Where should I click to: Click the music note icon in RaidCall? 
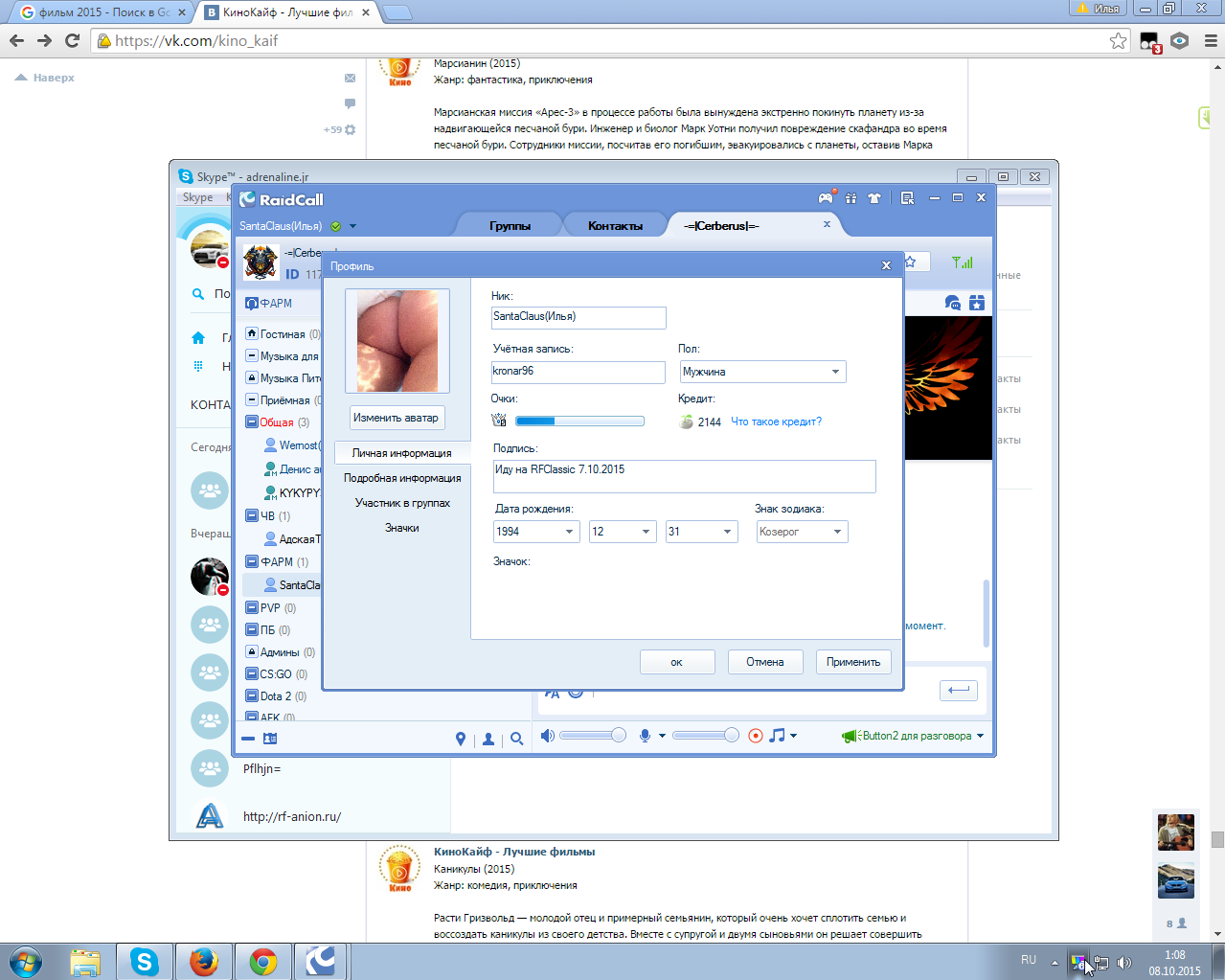pyautogui.click(x=777, y=736)
